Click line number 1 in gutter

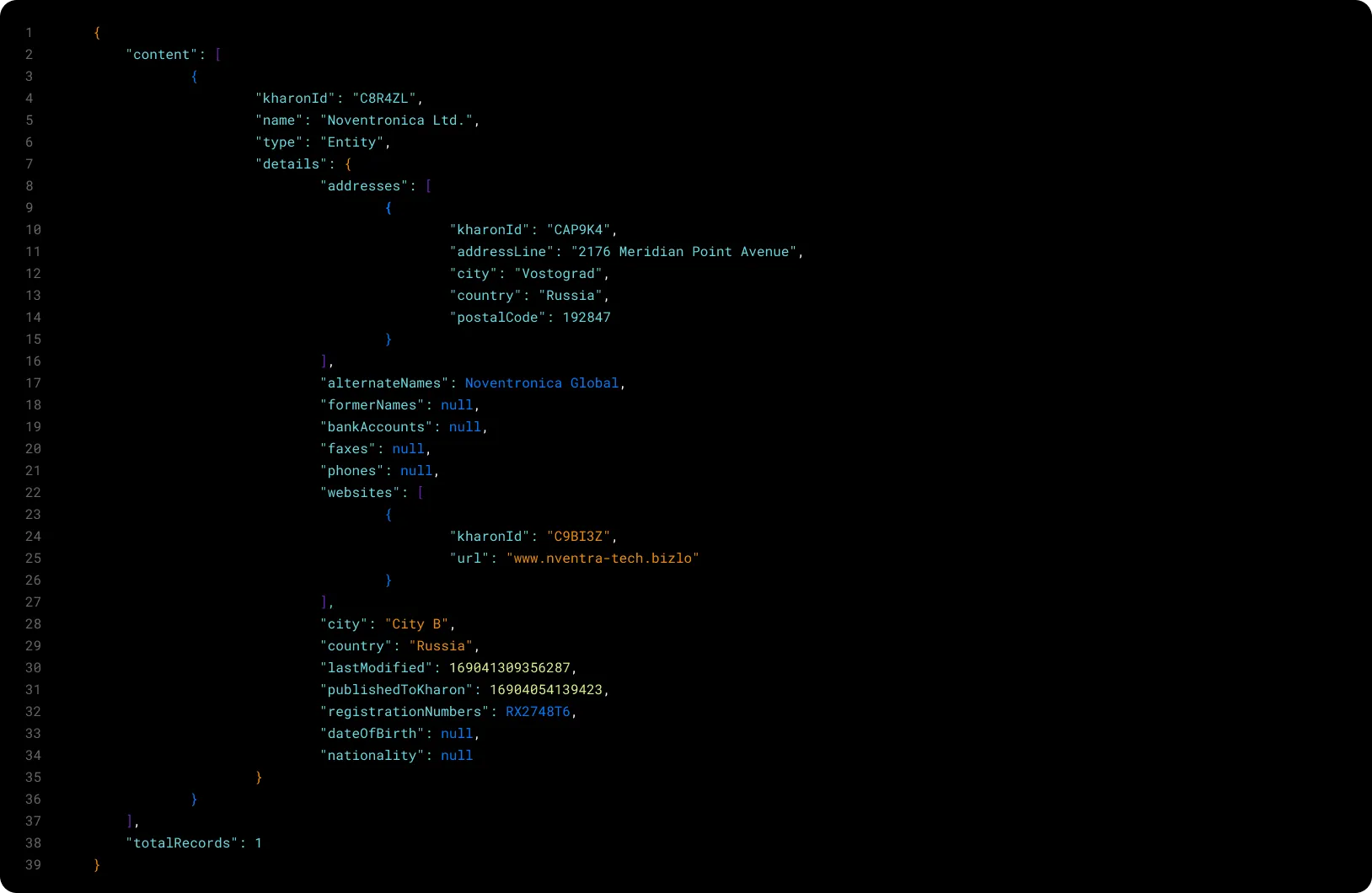(x=29, y=33)
